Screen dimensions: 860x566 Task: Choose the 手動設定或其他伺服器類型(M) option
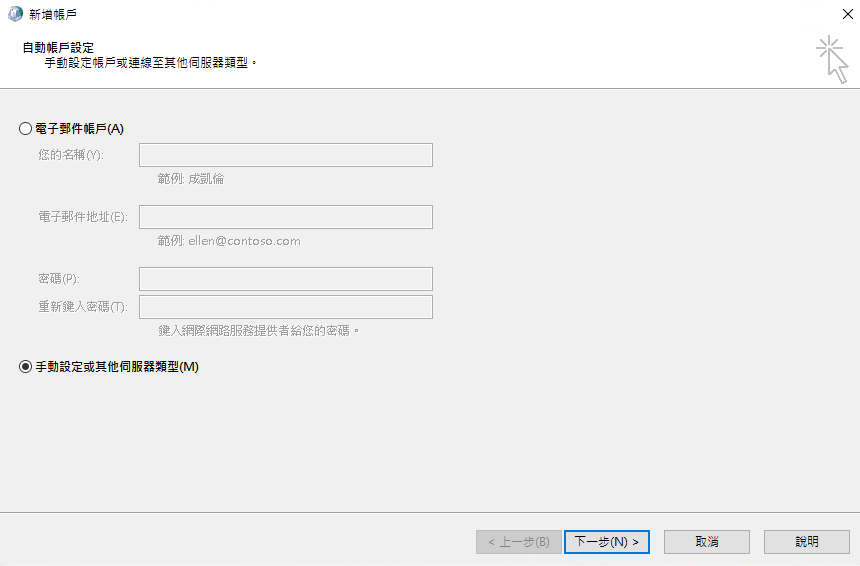(26, 367)
